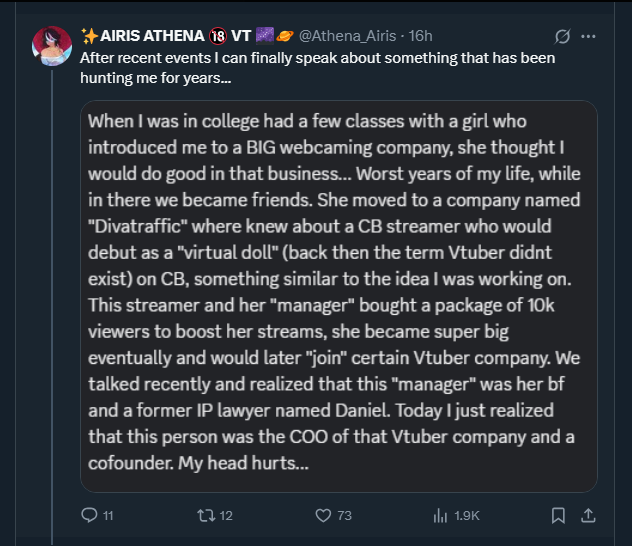Image resolution: width=632 pixels, height=546 pixels.
Task: Like the tweet with the heart icon
Action: (323, 515)
